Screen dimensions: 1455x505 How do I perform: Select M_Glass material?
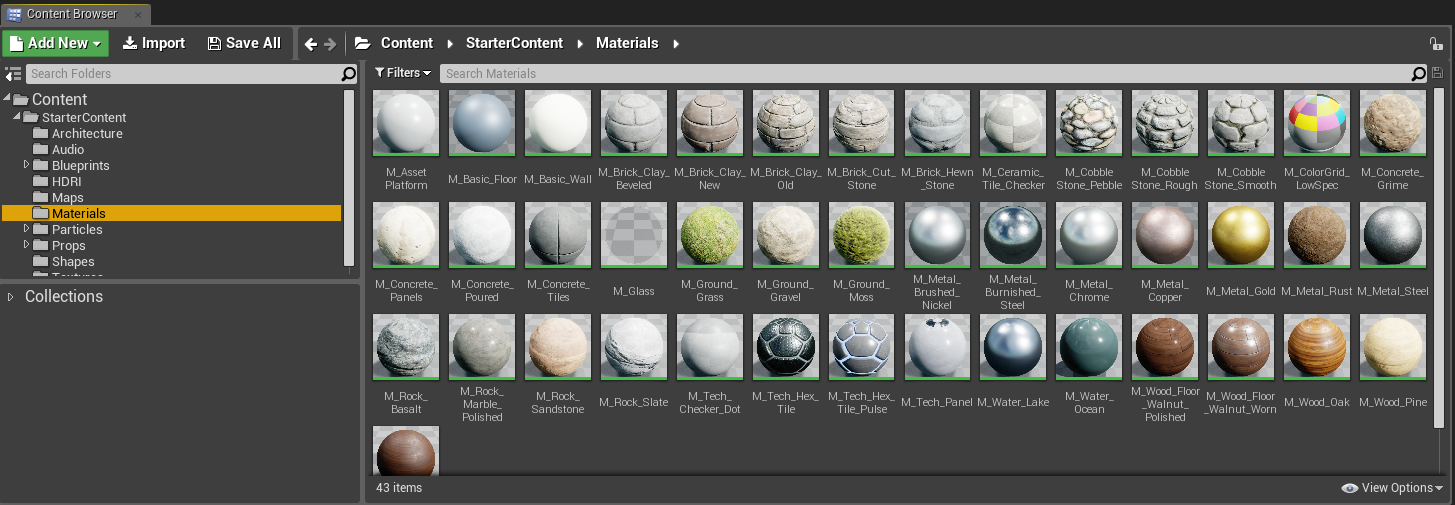[x=634, y=253]
